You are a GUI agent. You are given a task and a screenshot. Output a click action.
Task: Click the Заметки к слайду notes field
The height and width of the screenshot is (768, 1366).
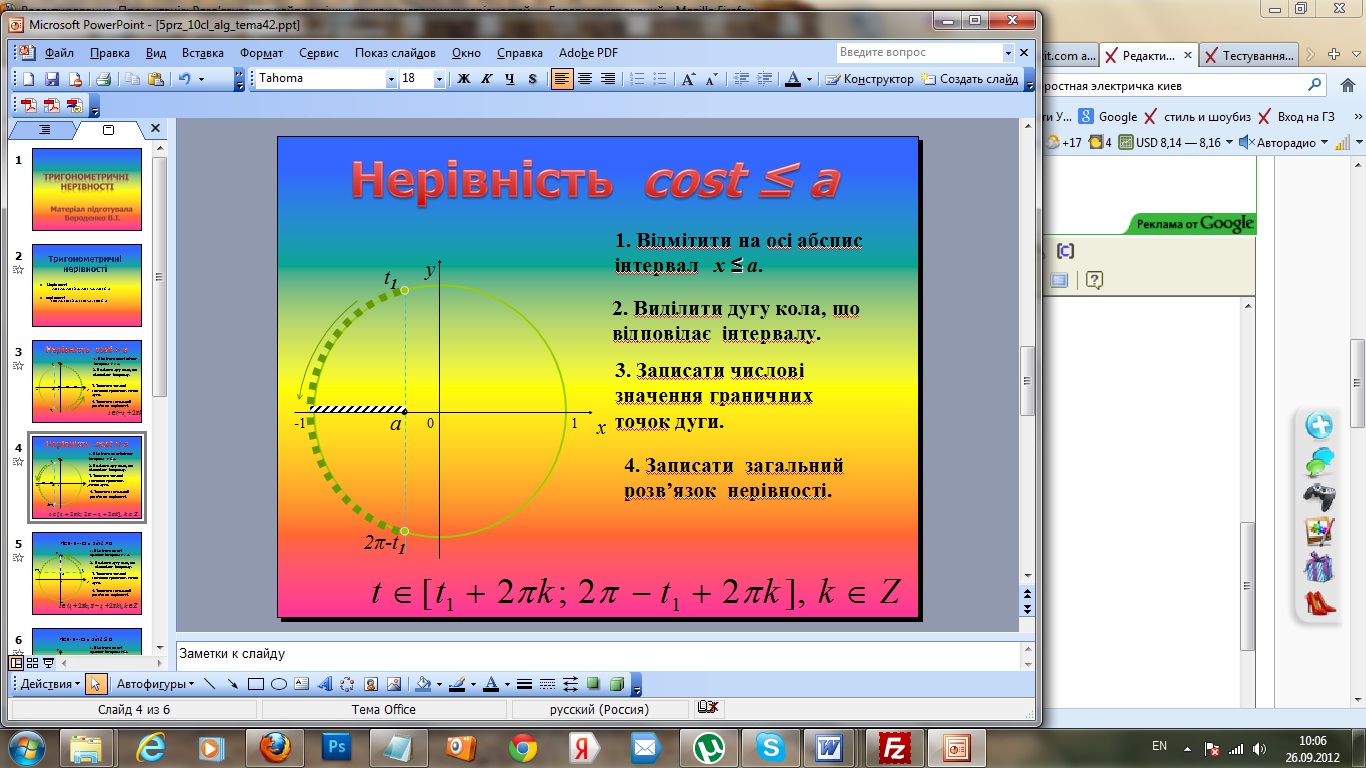[x=597, y=655]
